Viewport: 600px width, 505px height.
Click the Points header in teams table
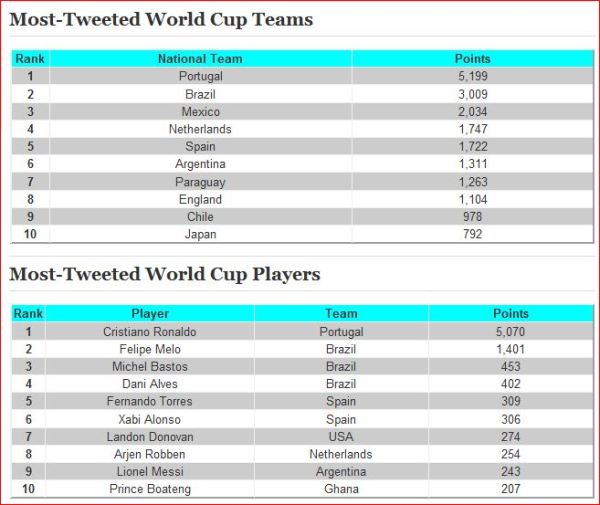tap(472, 59)
